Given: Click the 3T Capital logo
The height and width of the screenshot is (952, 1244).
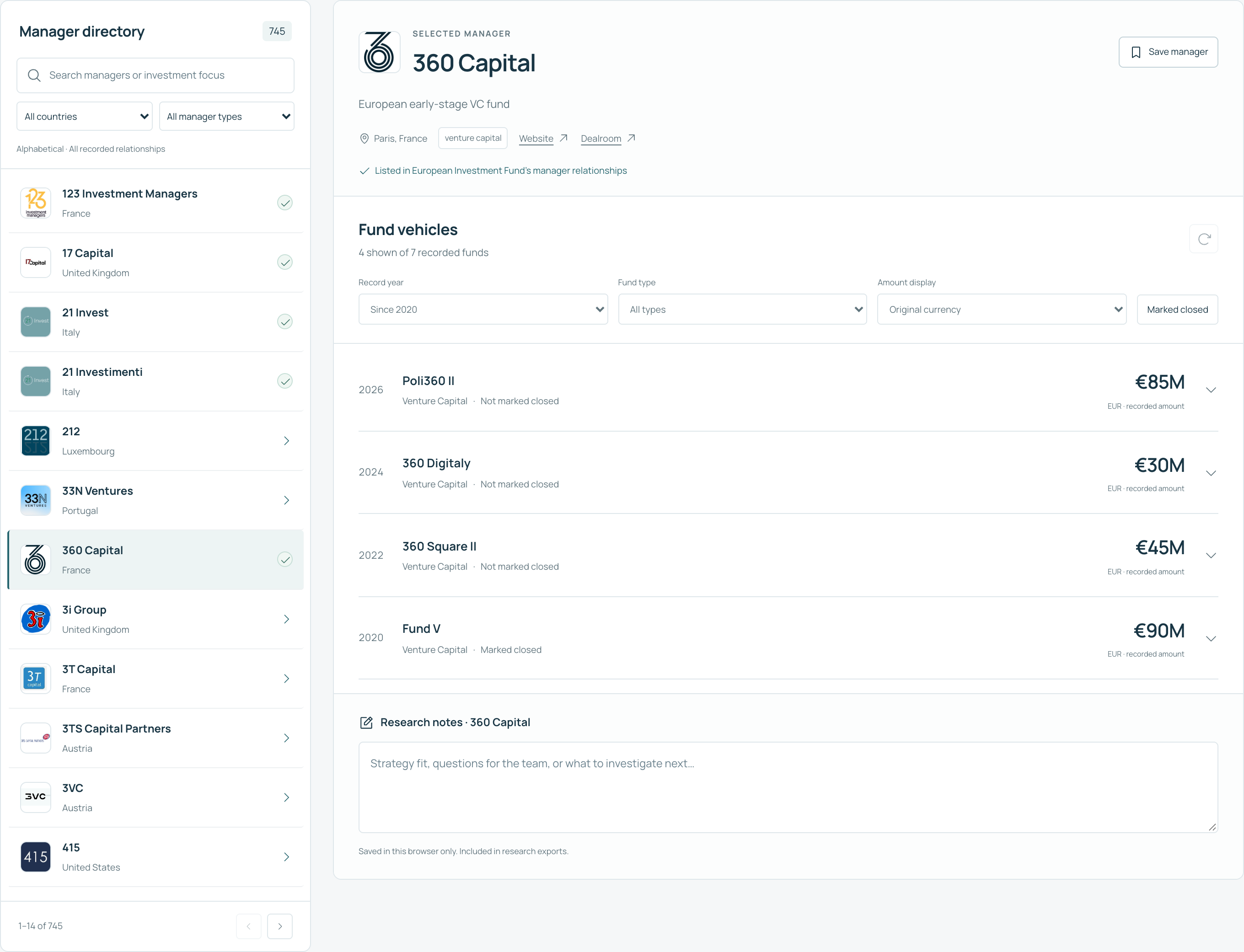Looking at the screenshot, I should click(36, 679).
